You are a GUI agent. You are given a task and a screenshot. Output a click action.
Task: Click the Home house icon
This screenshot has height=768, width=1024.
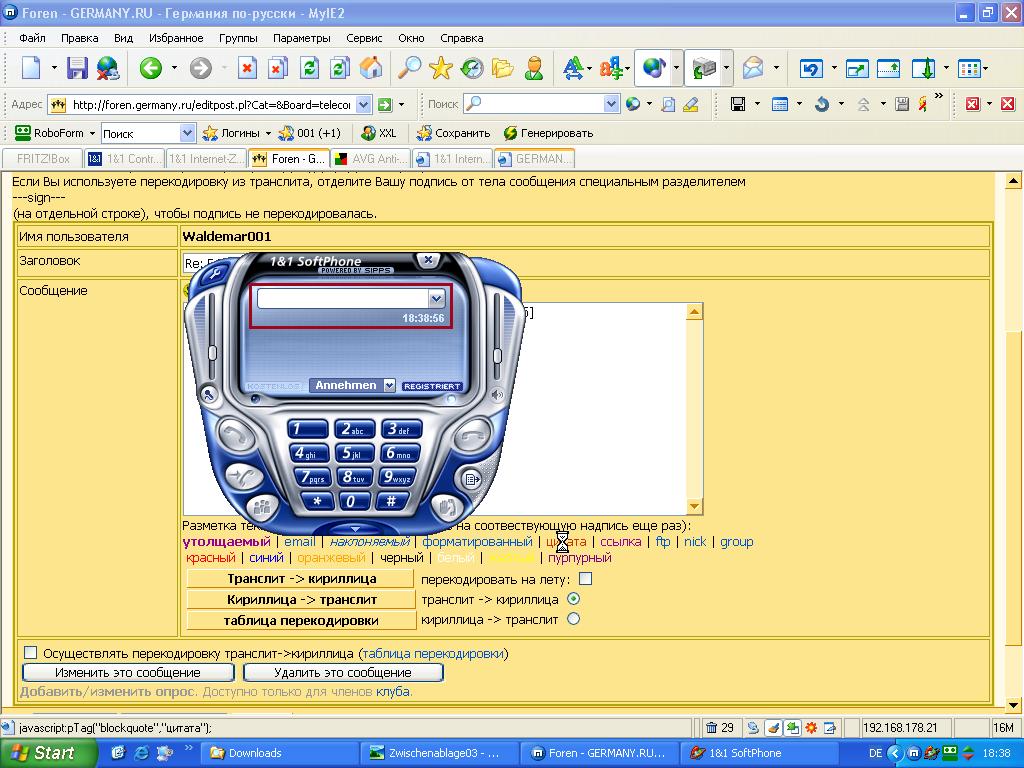pyautogui.click(x=371, y=67)
